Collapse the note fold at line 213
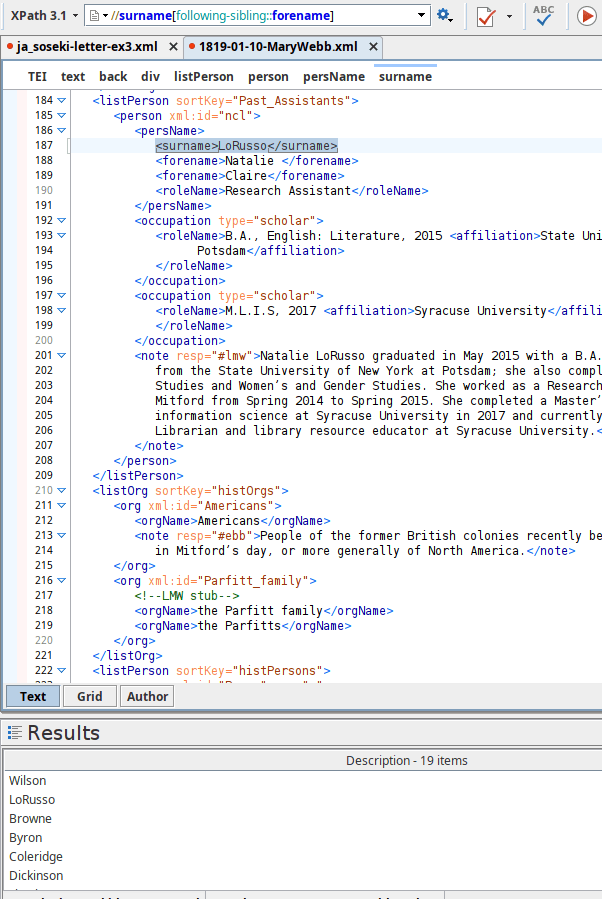 point(61,535)
